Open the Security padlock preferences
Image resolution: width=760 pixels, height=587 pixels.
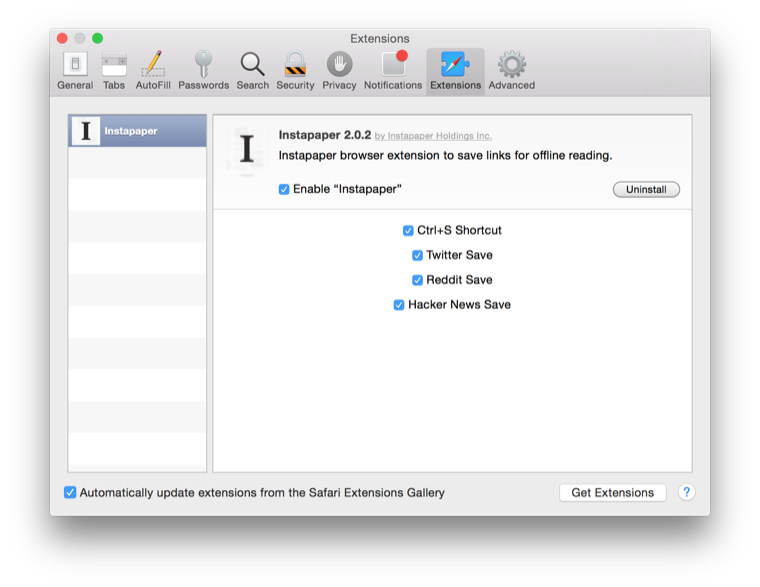point(295,71)
